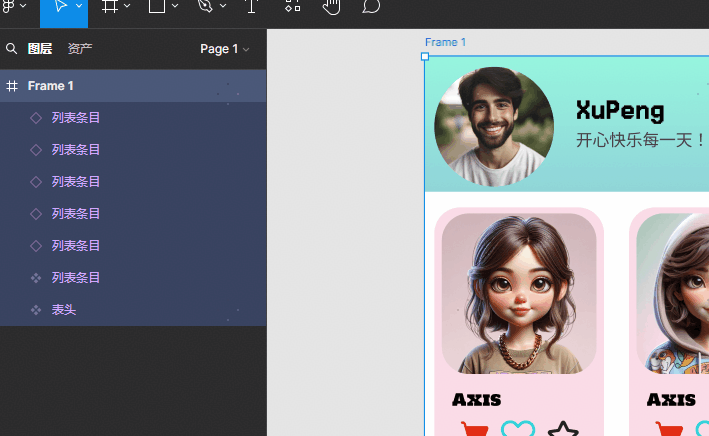Open the Figma main menu icon

coord(9,5)
